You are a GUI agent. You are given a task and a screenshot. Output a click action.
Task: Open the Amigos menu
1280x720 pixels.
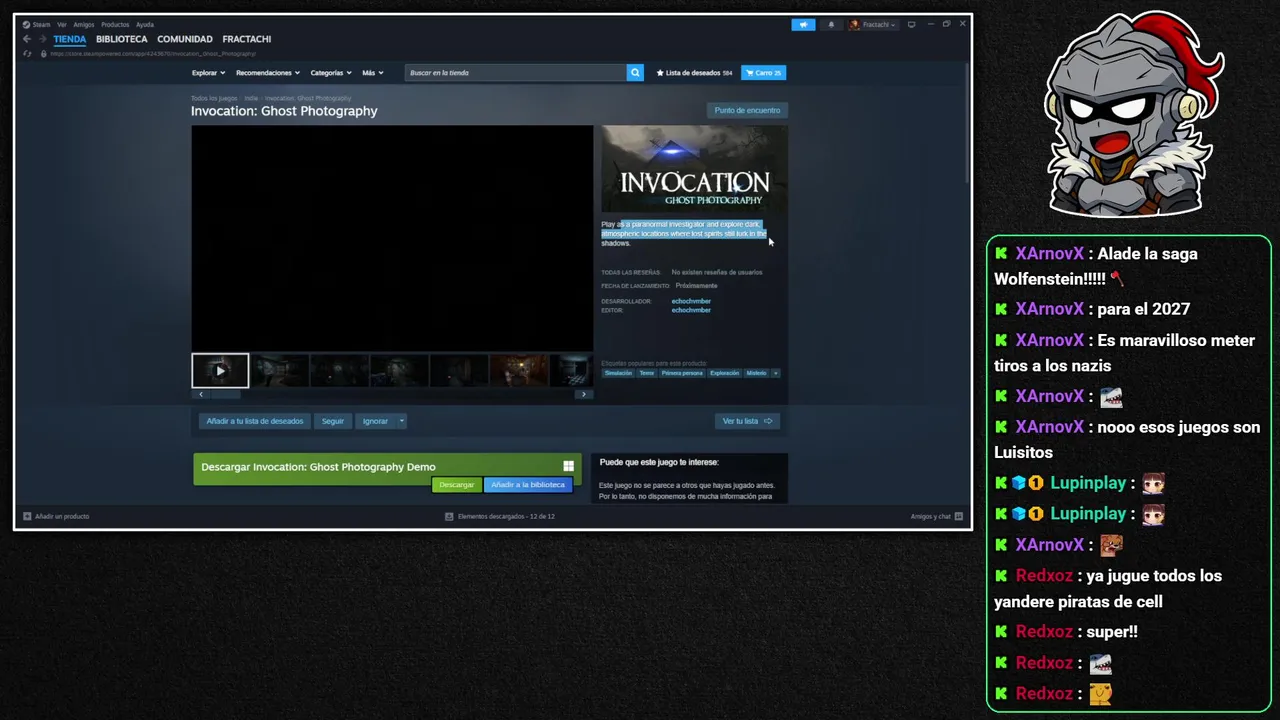click(83, 24)
